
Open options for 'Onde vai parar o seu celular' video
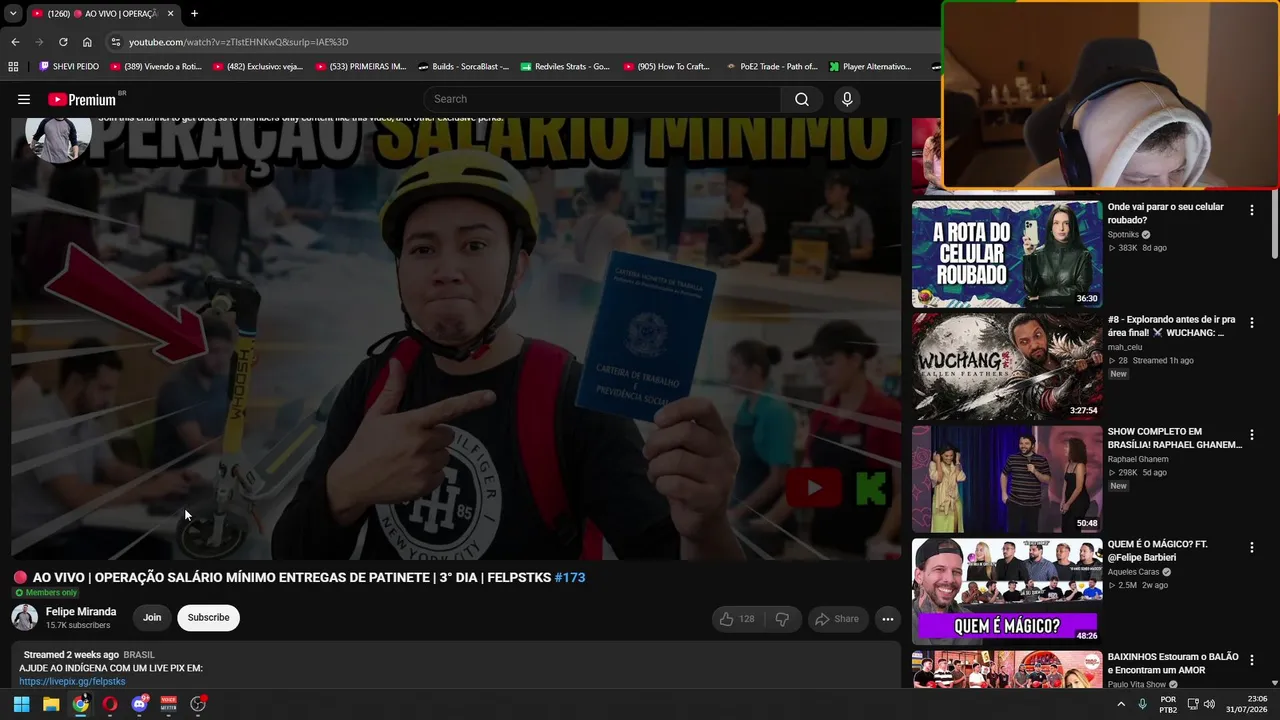pyautogui.click(x=1251, y=210)
